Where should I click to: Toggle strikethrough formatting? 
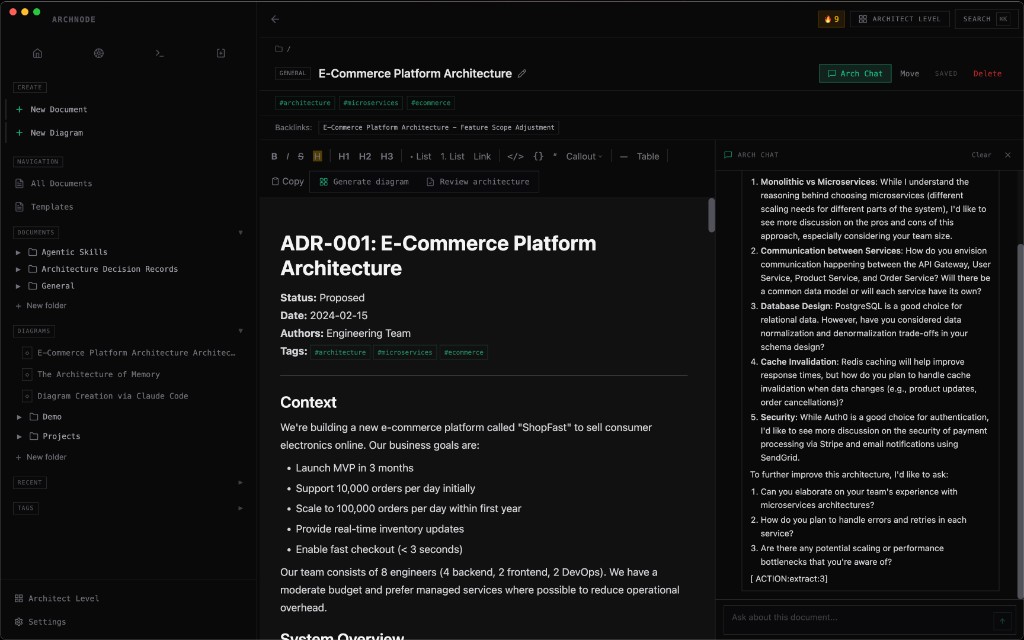pos(300,157)
